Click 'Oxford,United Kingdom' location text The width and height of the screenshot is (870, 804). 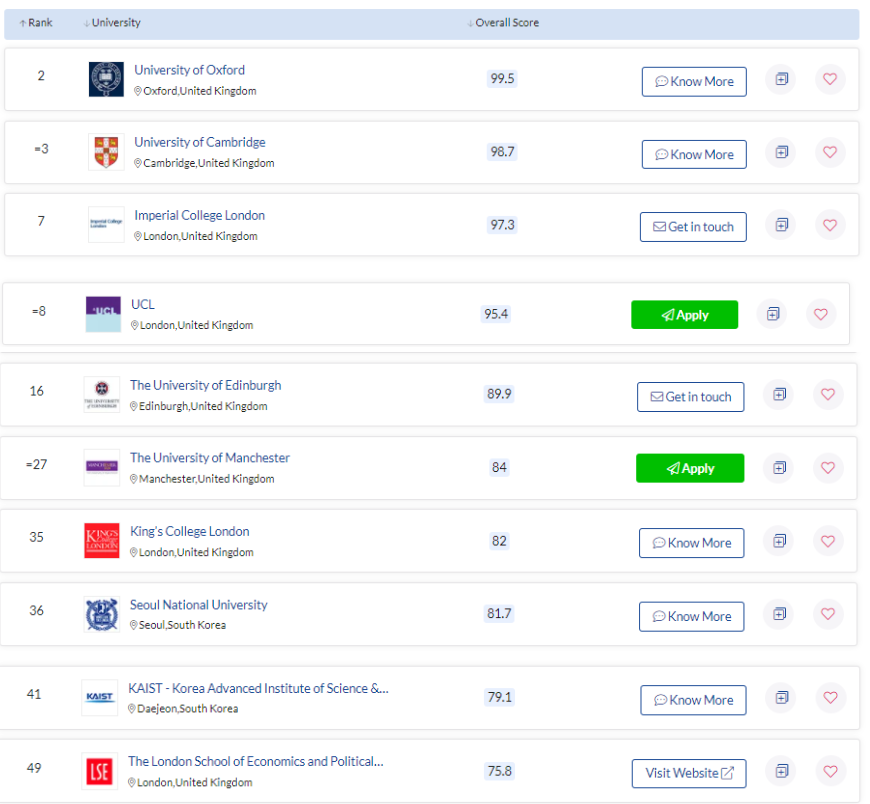click(x=200, y=91)
